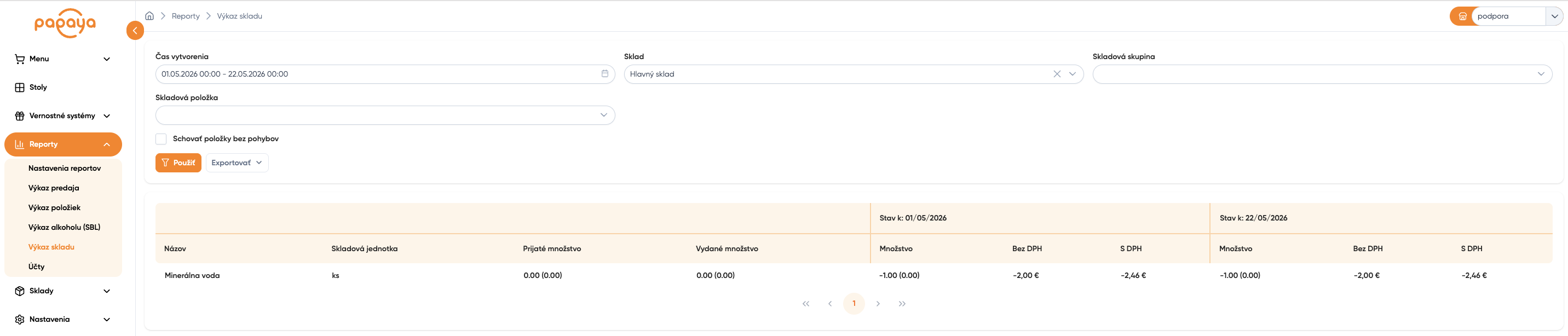Click the Vydané množstvo column header
Screen dimensions: 1568x336
coord(727,249)
